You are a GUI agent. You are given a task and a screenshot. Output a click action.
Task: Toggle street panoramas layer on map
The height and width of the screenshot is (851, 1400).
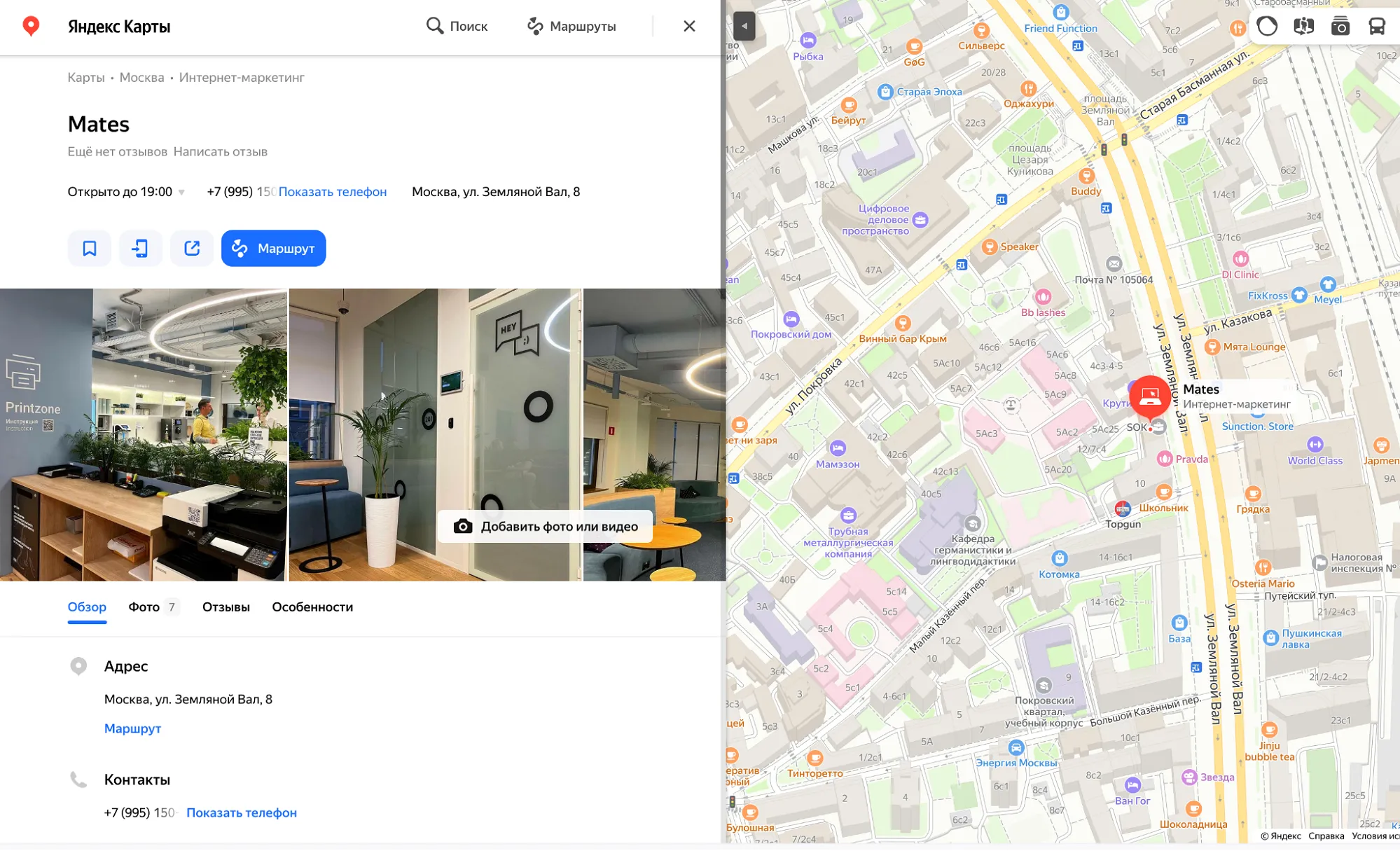(1303, 26)
